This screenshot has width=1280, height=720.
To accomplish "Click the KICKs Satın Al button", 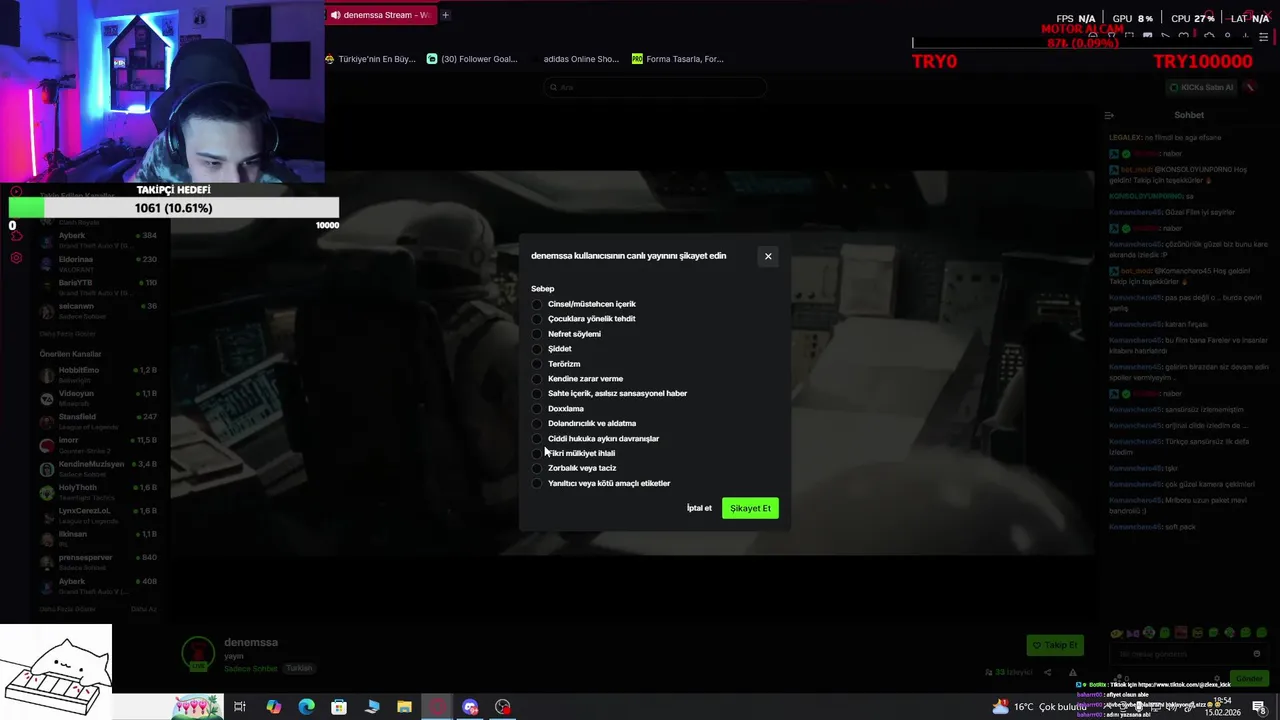I will tap(1203, 87).
